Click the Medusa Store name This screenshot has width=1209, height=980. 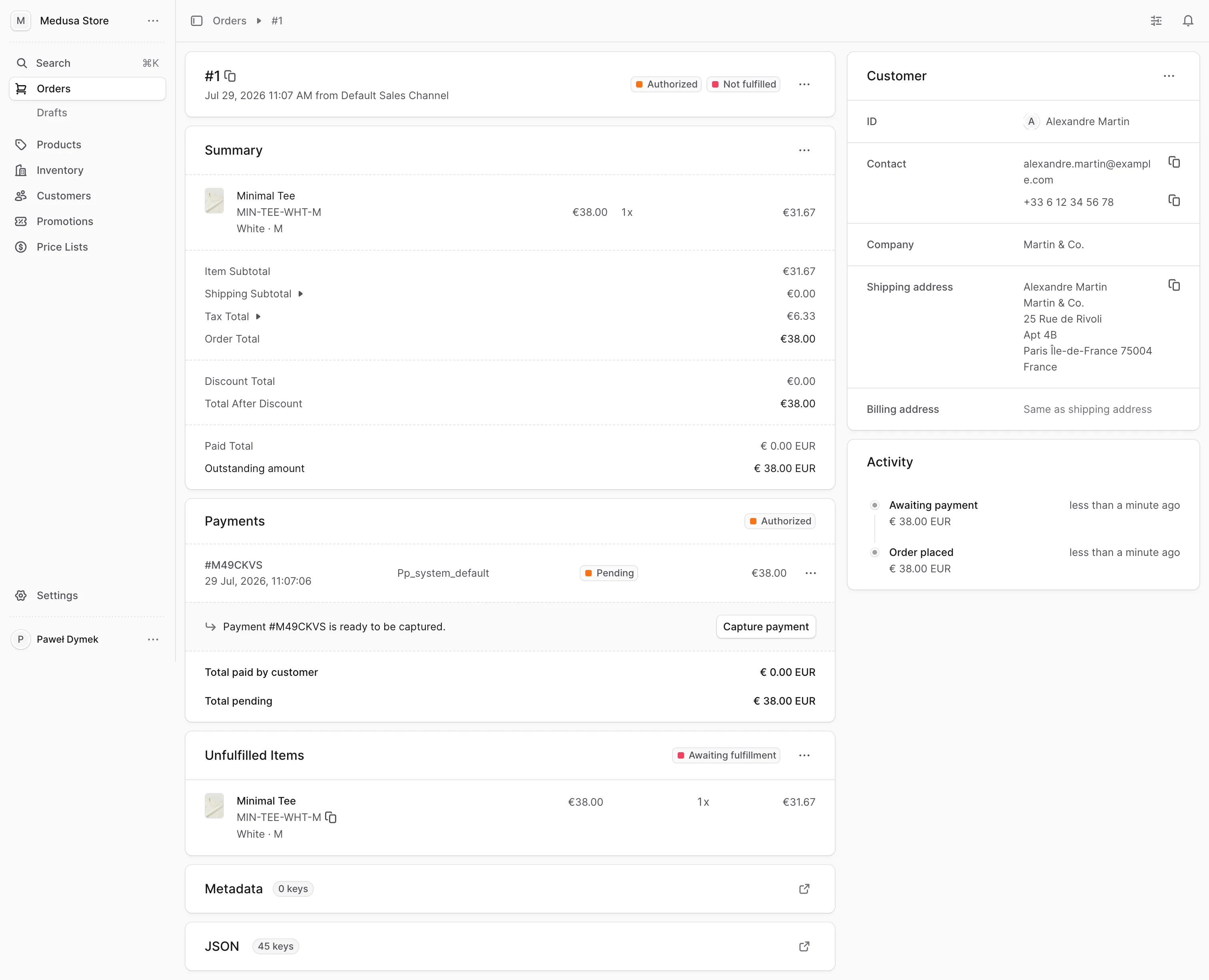tap(74, 21)
